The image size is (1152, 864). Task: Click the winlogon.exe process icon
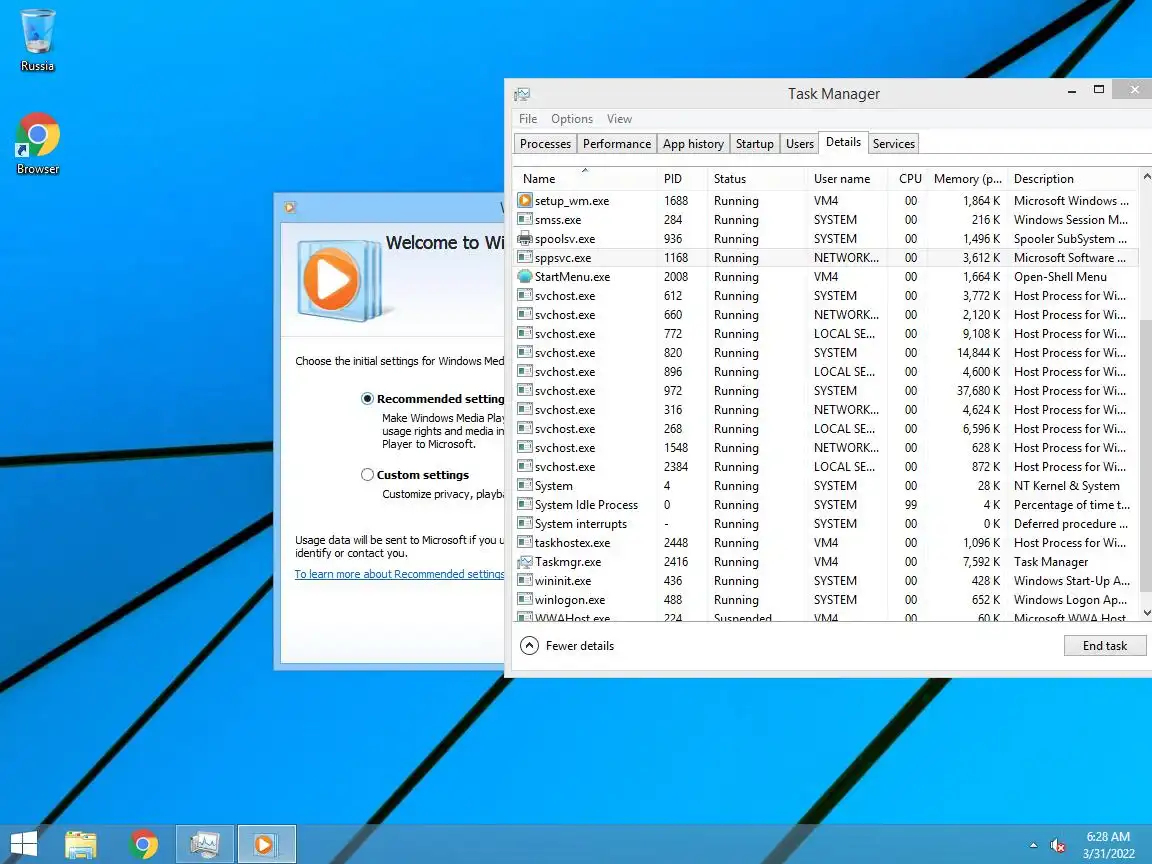tap(525, 600)
